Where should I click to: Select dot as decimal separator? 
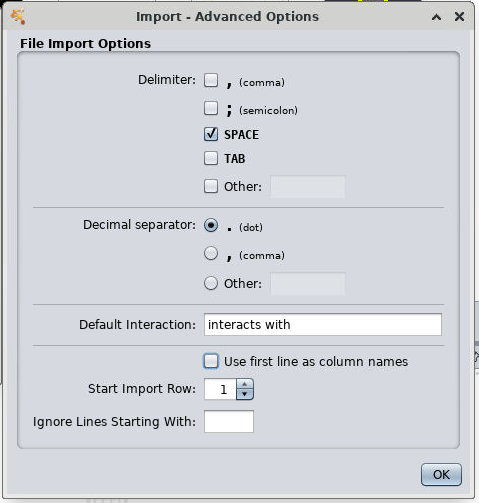[x=211, y=225]
